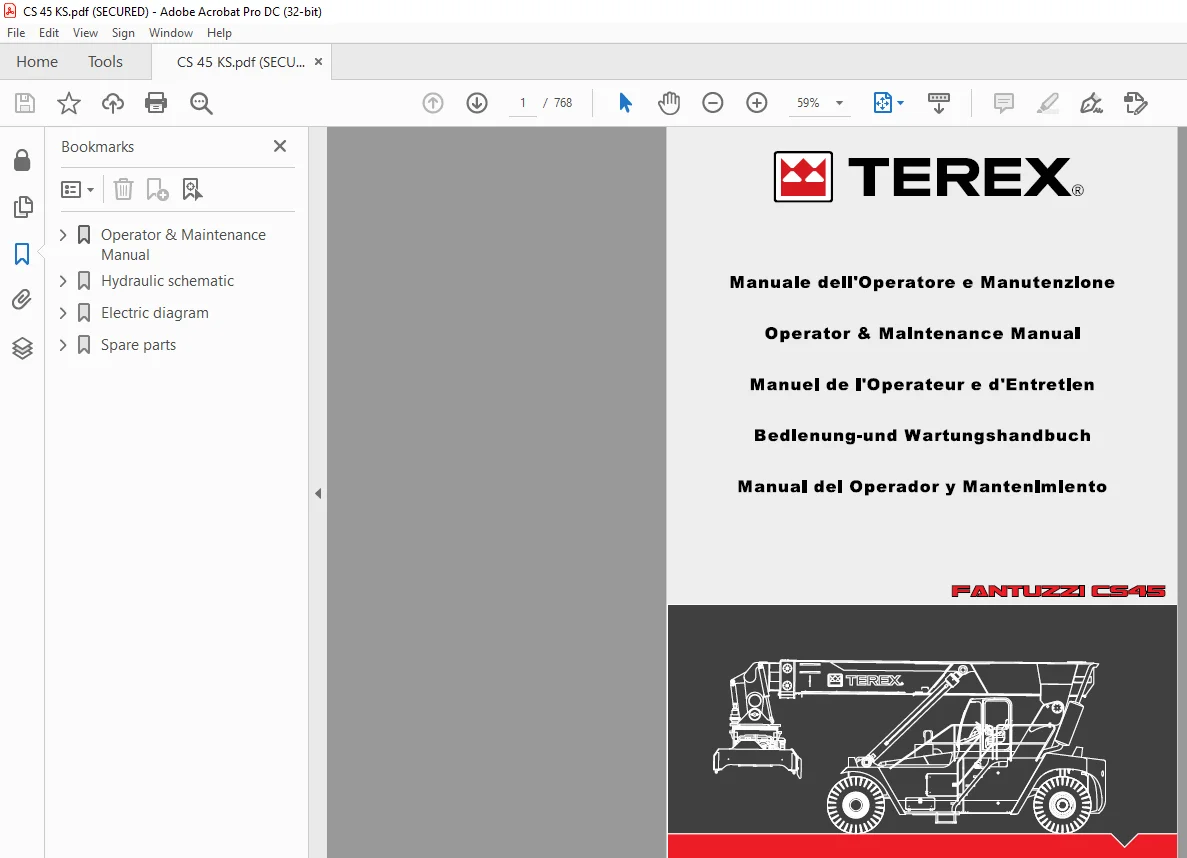The image size is (1187, 858).
Task: Click the page number input field
Action: pos(522,103)
